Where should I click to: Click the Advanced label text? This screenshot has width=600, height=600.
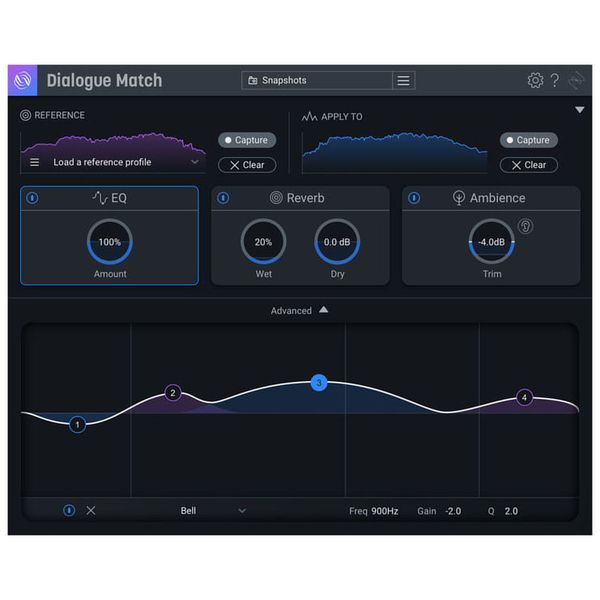click(291, 311)
